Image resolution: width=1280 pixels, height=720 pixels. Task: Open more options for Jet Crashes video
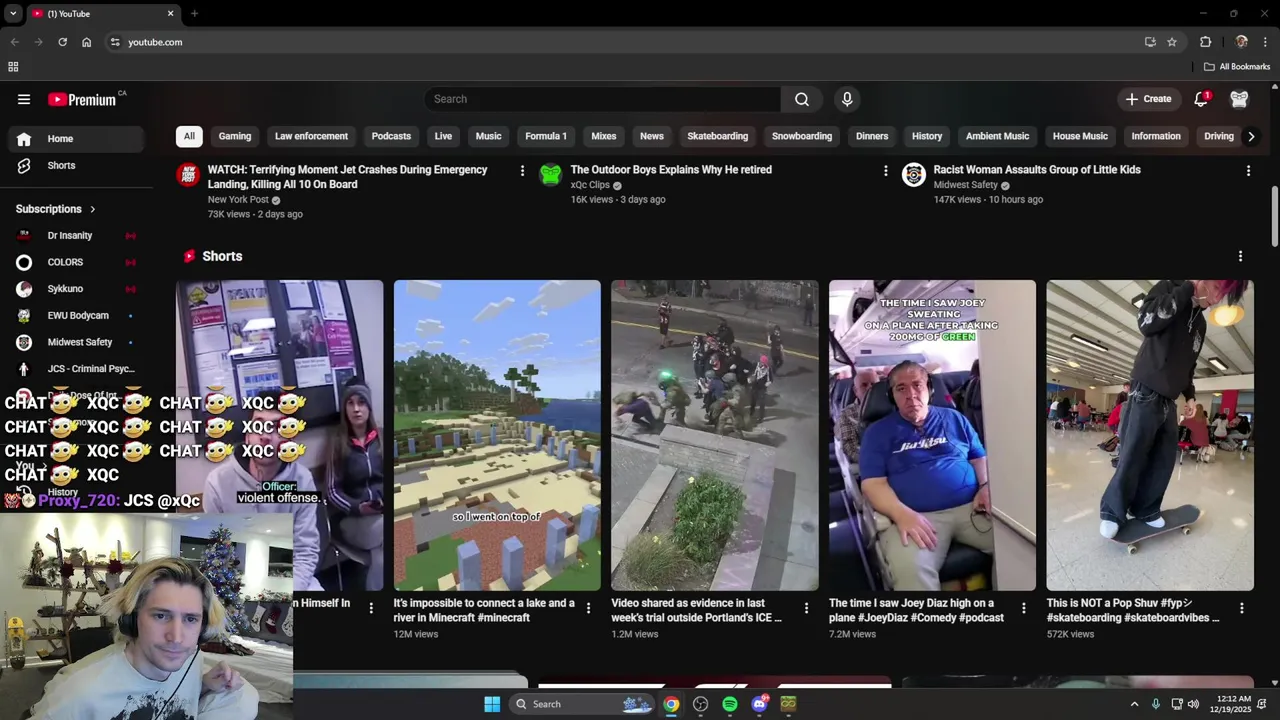click(x=522, y=171)
